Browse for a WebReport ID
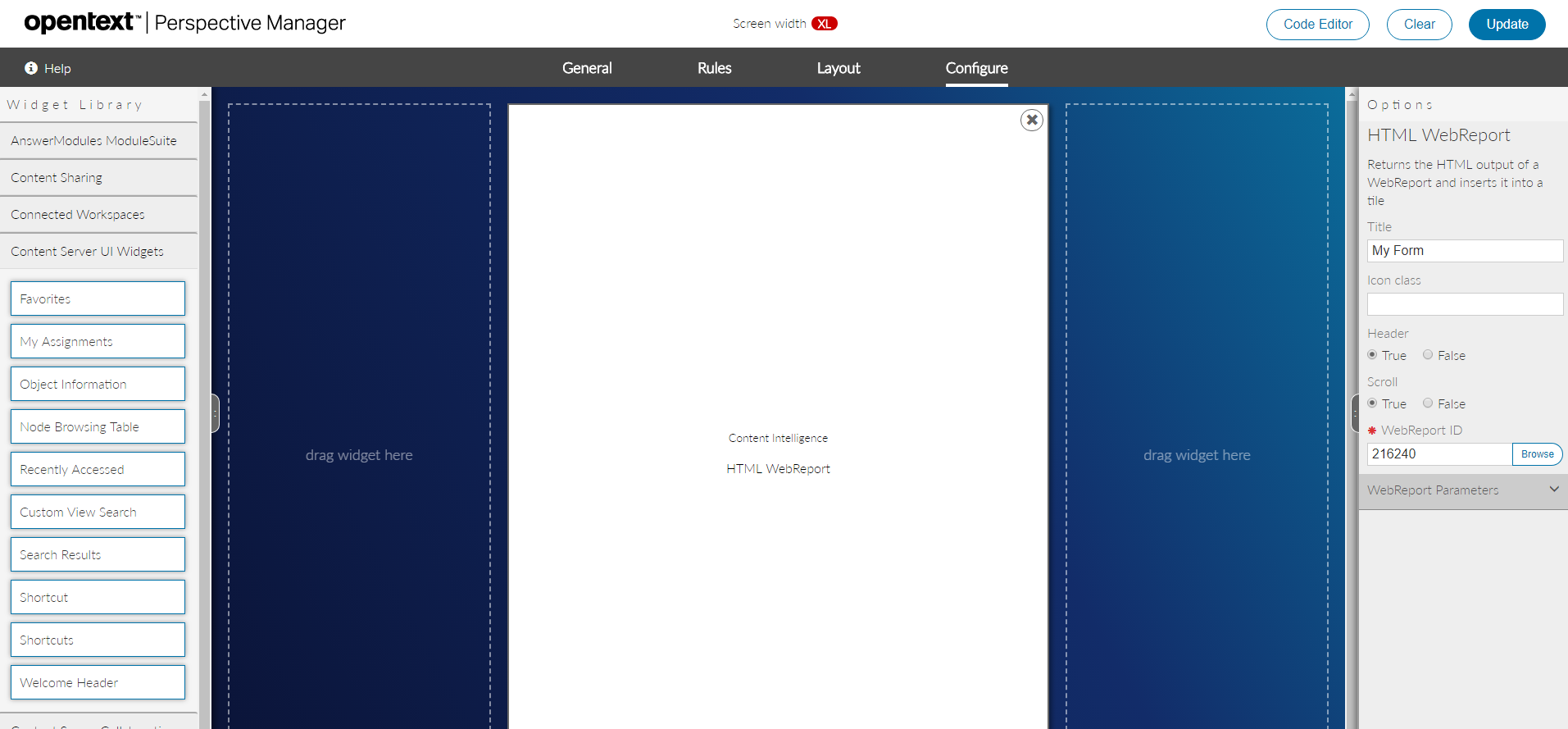This screenshot has height=729, width=1568. [1537, 454]
